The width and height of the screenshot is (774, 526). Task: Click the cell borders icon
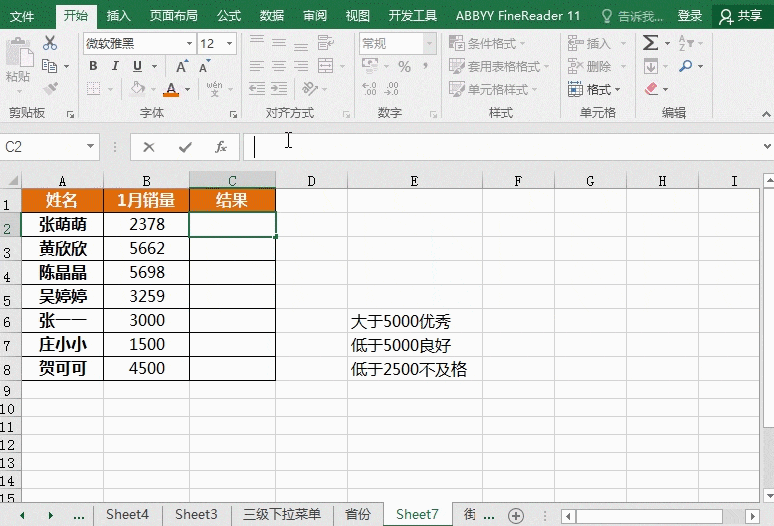pyautogui.click(x=93, y=89)
